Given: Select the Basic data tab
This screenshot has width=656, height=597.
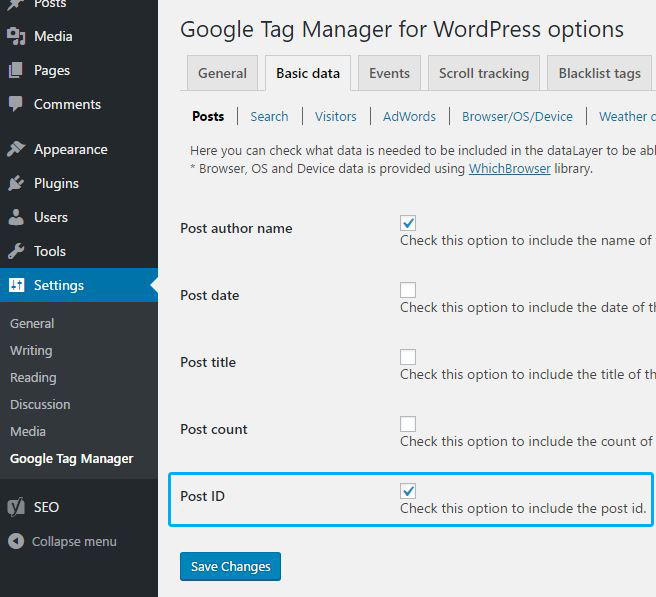Looking at the screenshot, I should coord(308,73).
